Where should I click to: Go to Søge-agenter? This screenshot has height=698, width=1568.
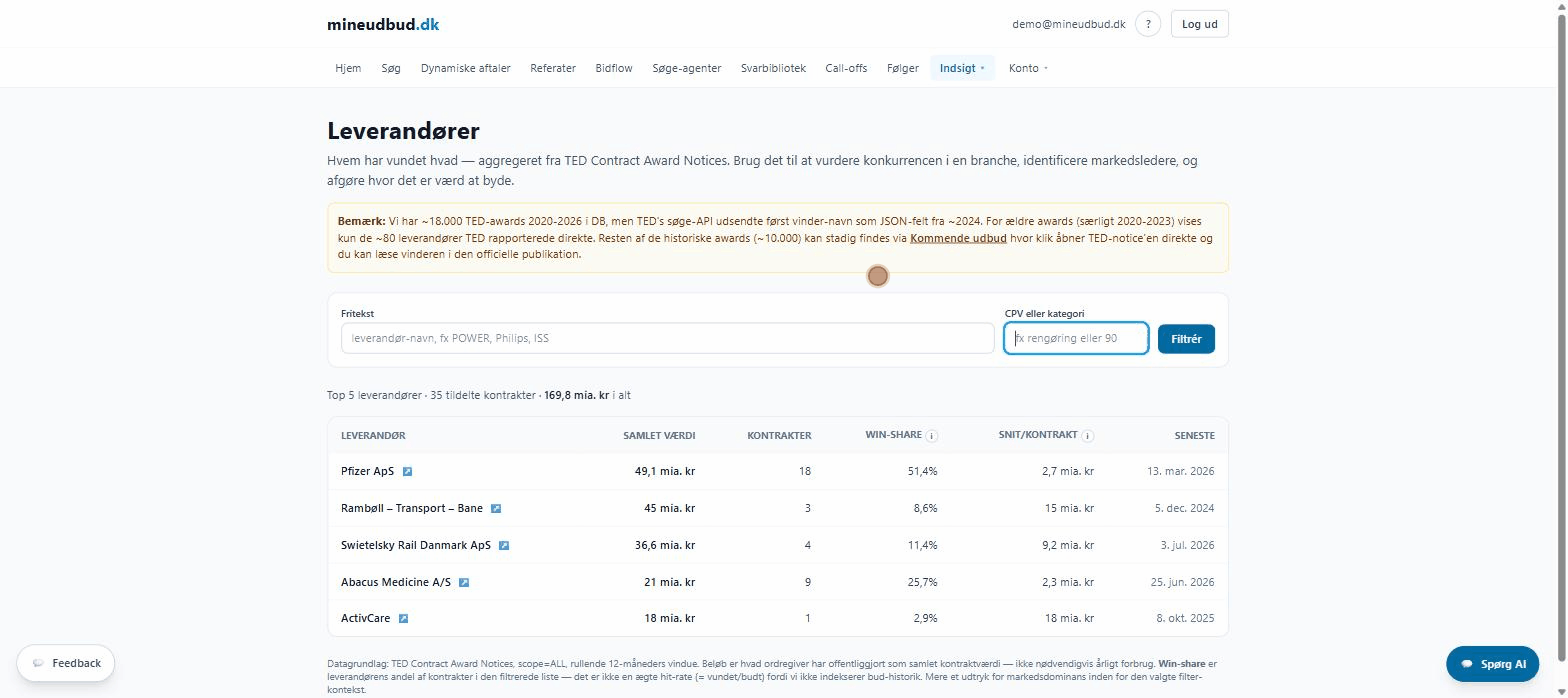(687, 68)
